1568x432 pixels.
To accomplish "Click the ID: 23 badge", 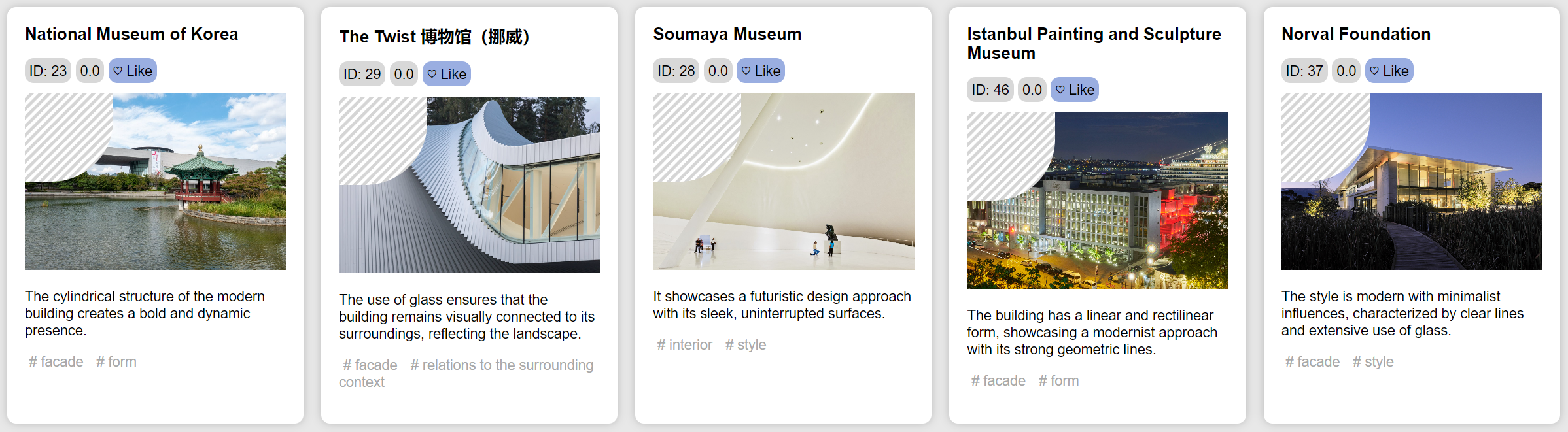I will 48,71.
